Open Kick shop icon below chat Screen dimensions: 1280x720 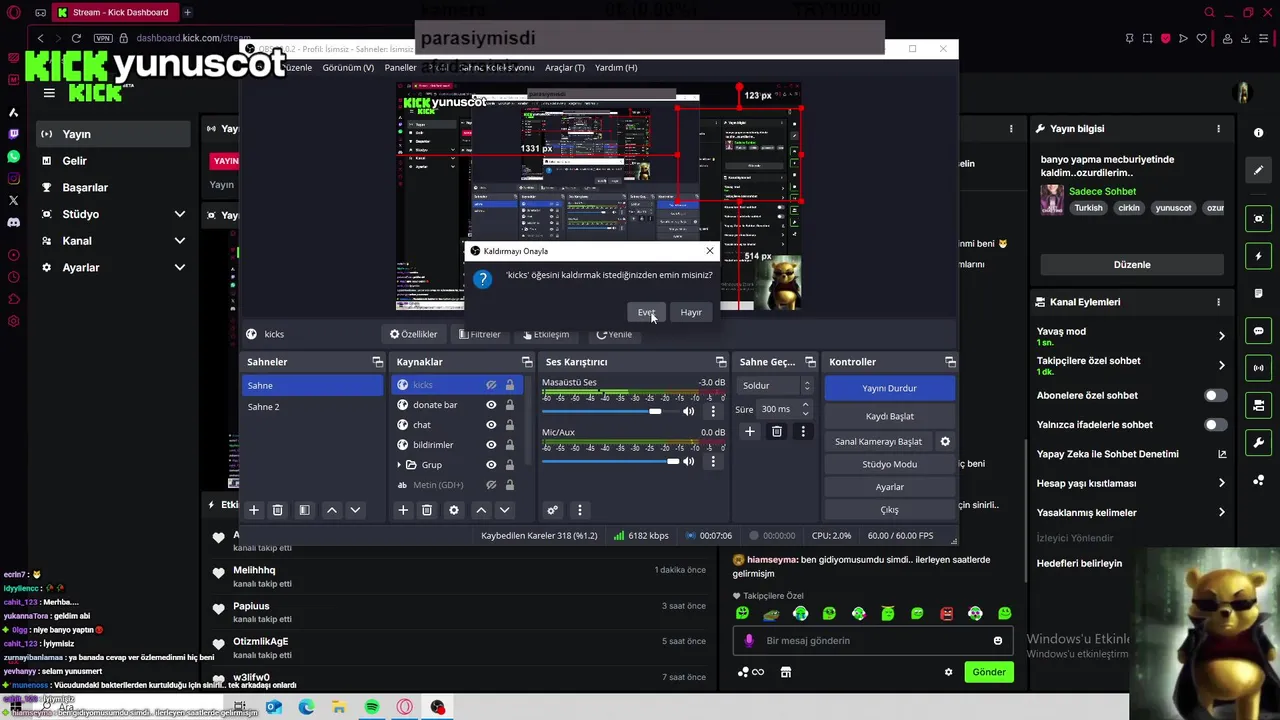pyautogui.click(x=786, y=672)
